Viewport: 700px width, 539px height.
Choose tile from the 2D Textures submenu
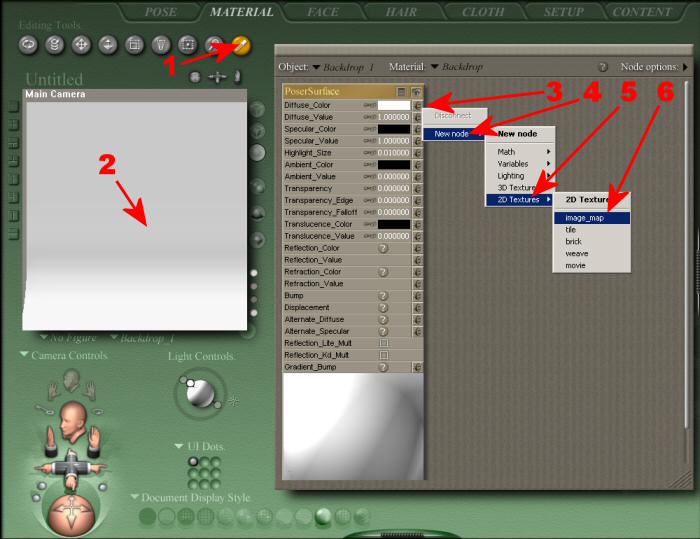coord(592,230)
